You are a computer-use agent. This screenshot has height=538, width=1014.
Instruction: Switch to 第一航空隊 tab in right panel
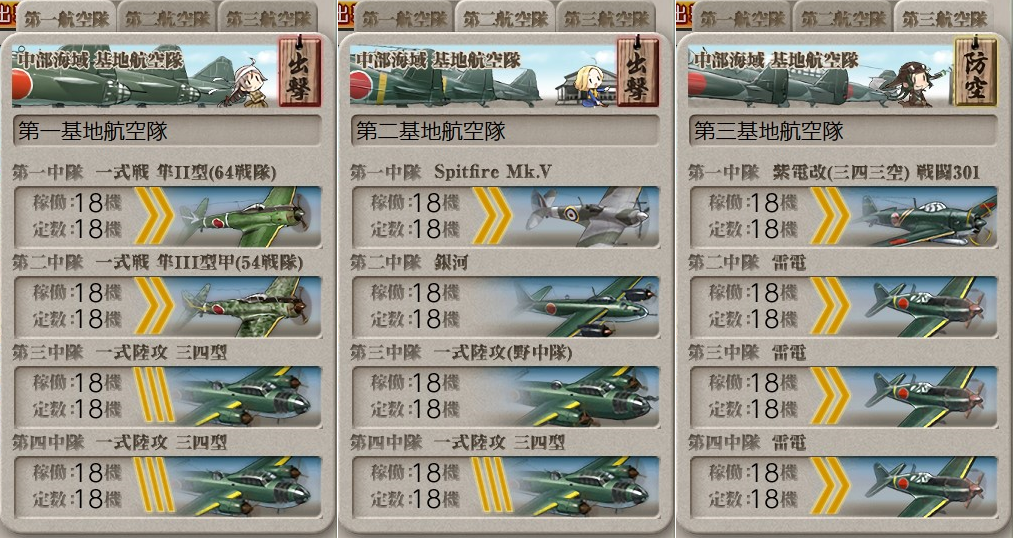click(x=742, y=17)
